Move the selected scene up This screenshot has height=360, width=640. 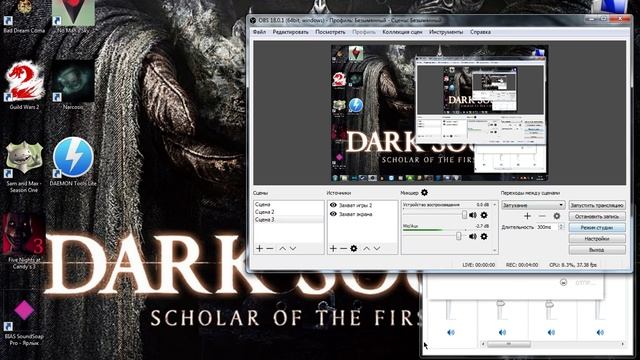282,248
